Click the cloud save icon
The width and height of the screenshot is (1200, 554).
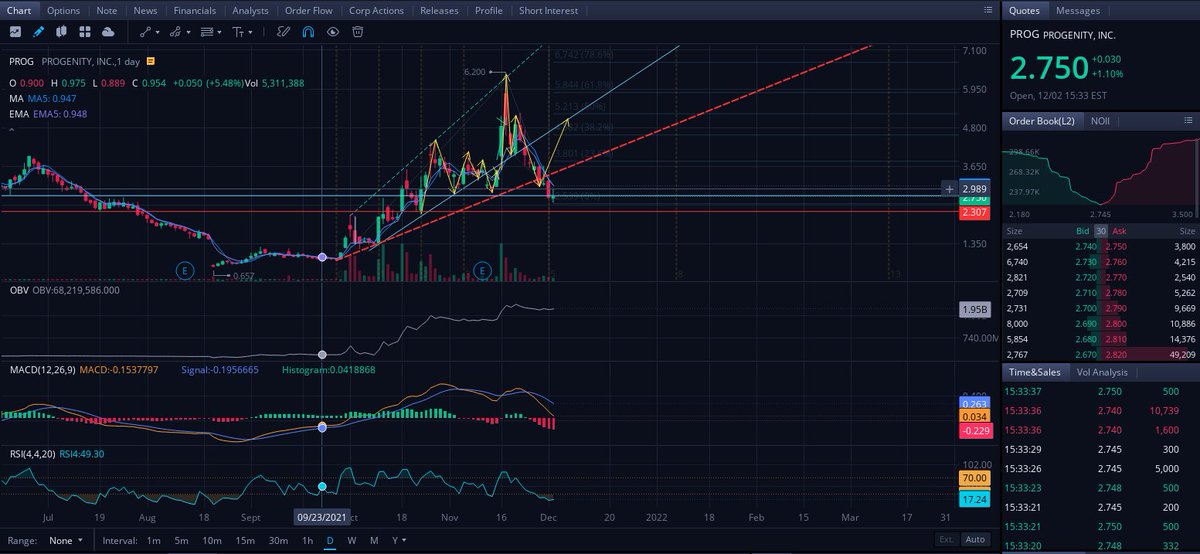(x=107, y=31)
